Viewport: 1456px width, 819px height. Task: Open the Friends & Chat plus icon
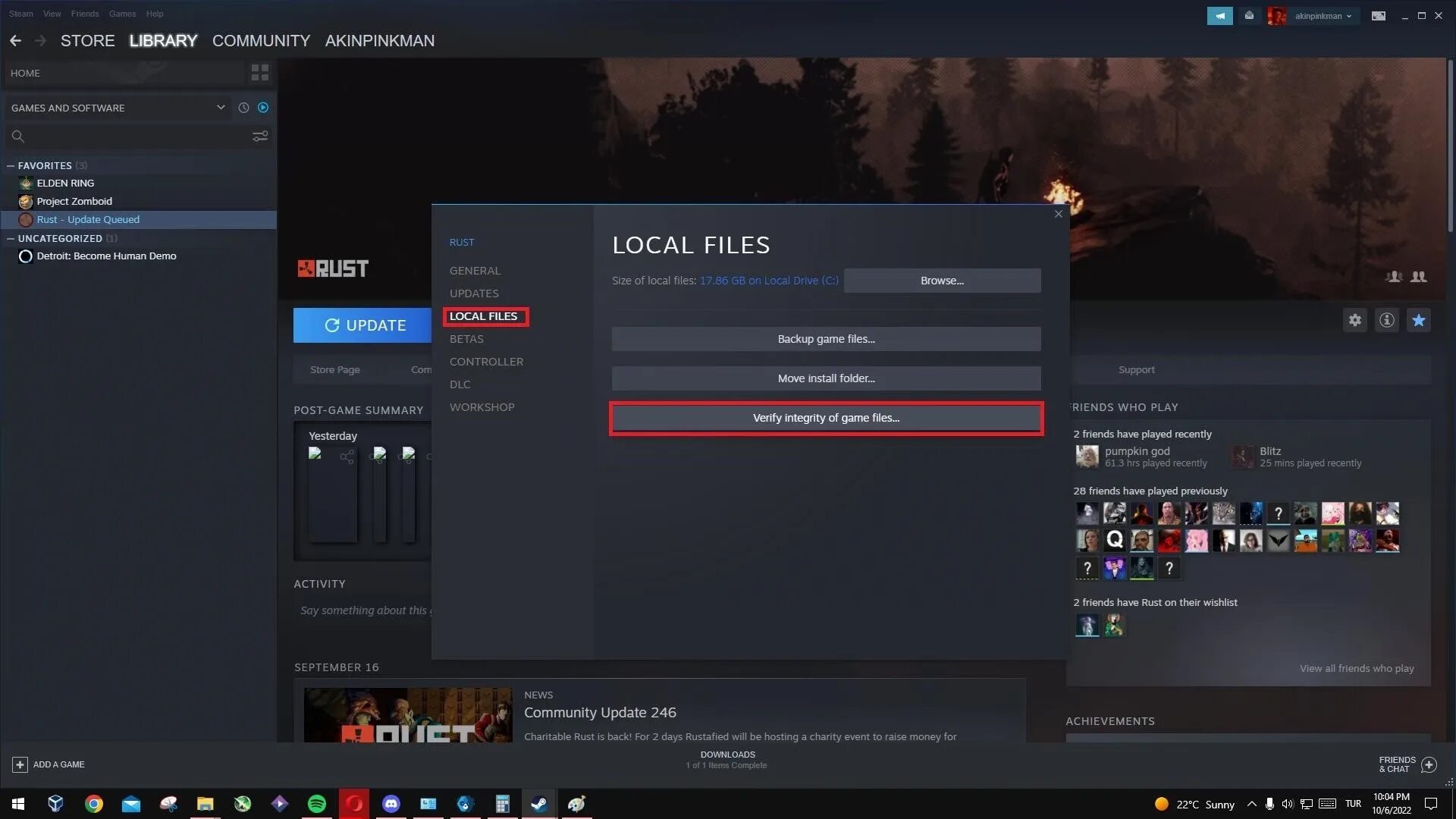(x=1429, y=764)
